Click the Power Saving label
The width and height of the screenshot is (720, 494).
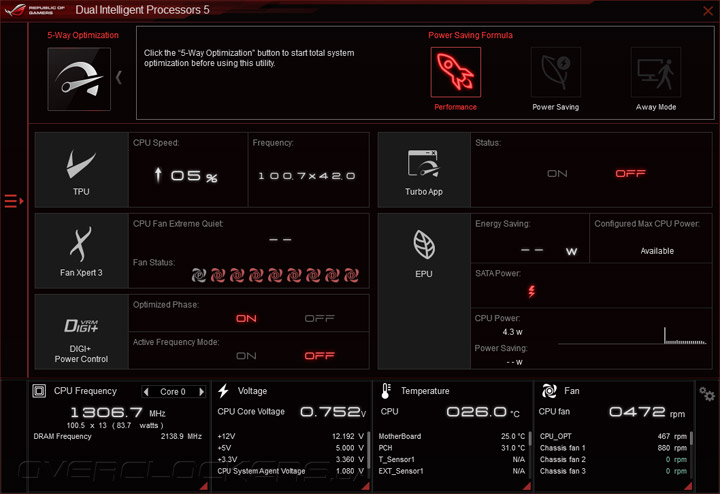[x=556, y=107]
